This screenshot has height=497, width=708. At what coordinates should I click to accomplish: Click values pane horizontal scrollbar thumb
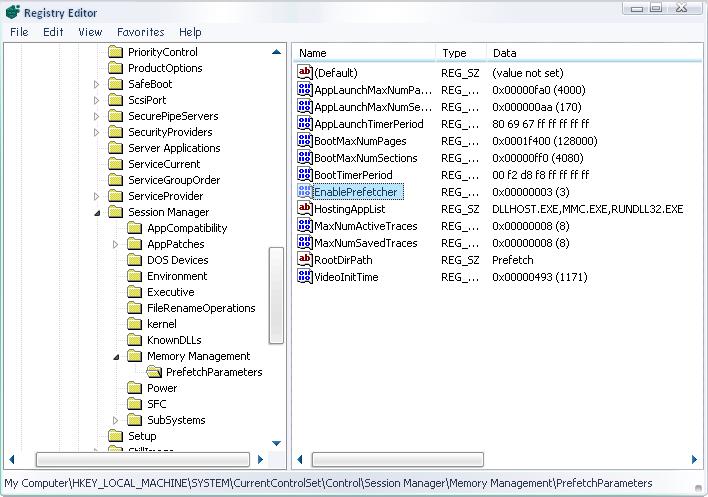398,460
